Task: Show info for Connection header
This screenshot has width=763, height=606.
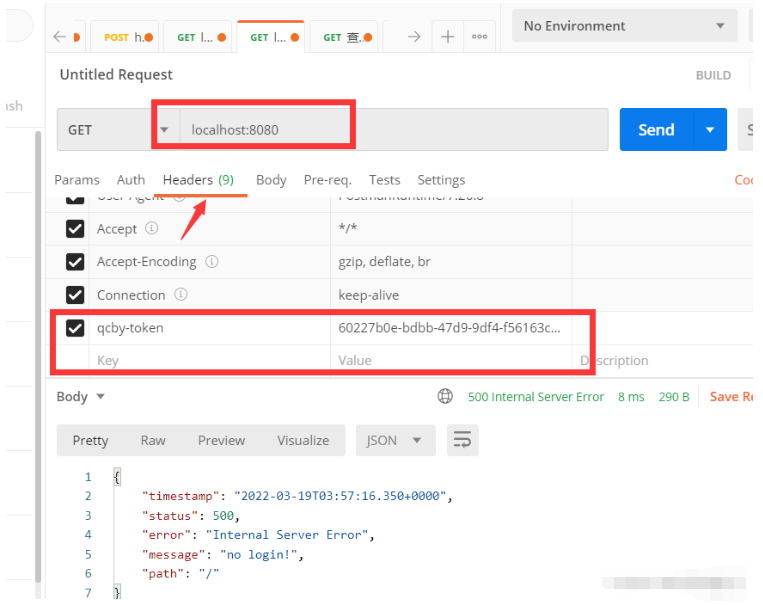Action: tap(181, 295)
